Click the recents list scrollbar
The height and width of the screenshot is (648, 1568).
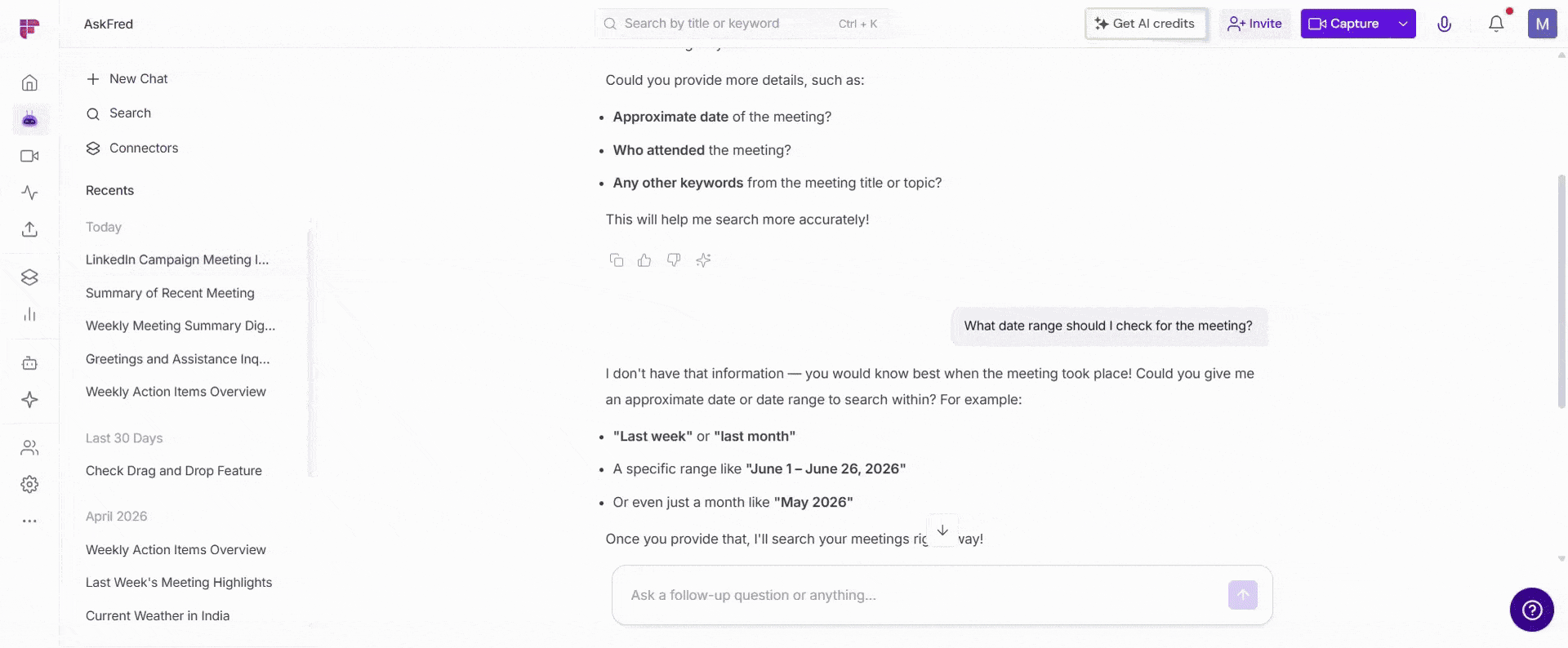(310, 351)
